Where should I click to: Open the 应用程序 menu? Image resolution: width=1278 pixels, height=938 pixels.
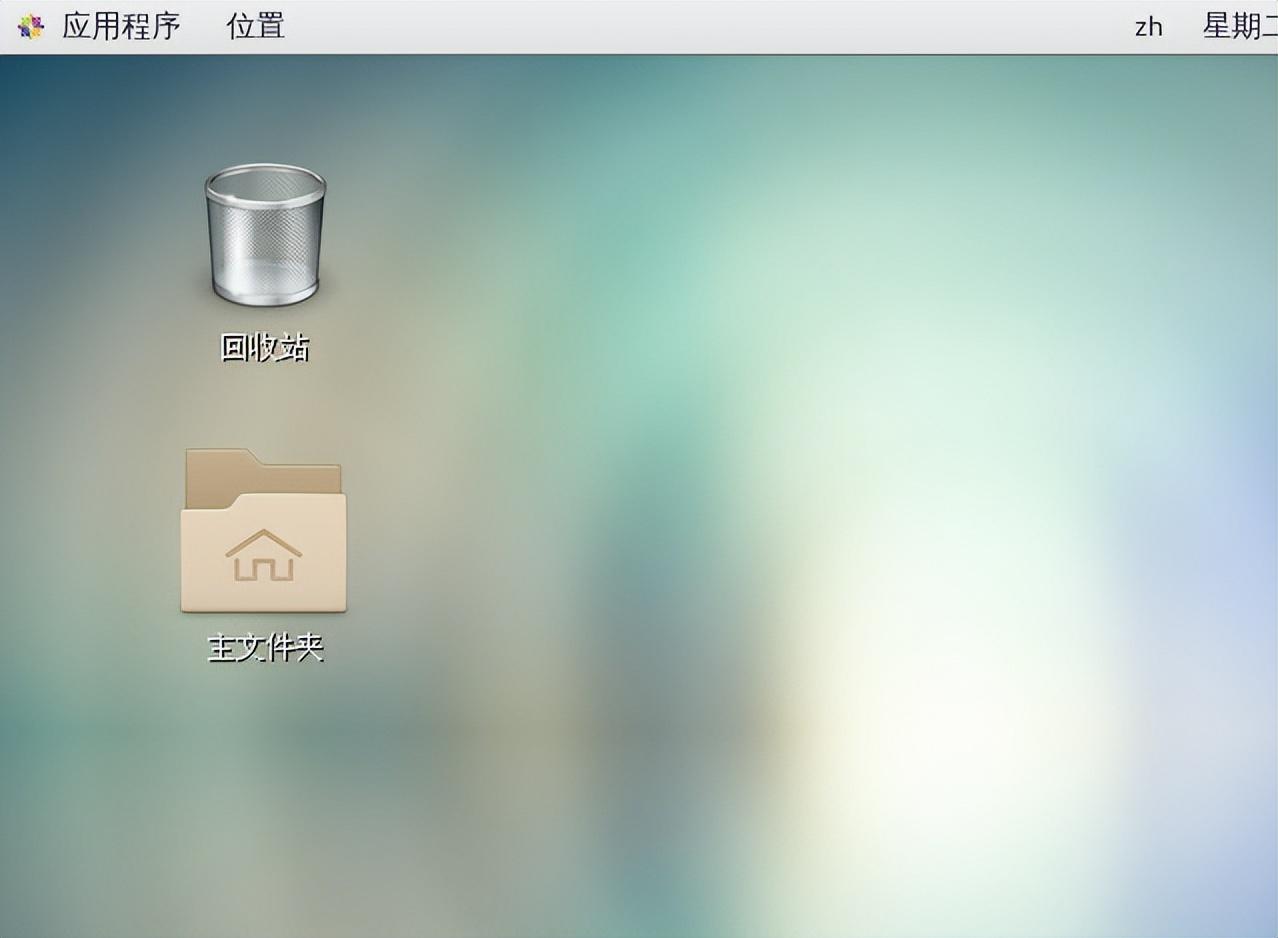121,26
